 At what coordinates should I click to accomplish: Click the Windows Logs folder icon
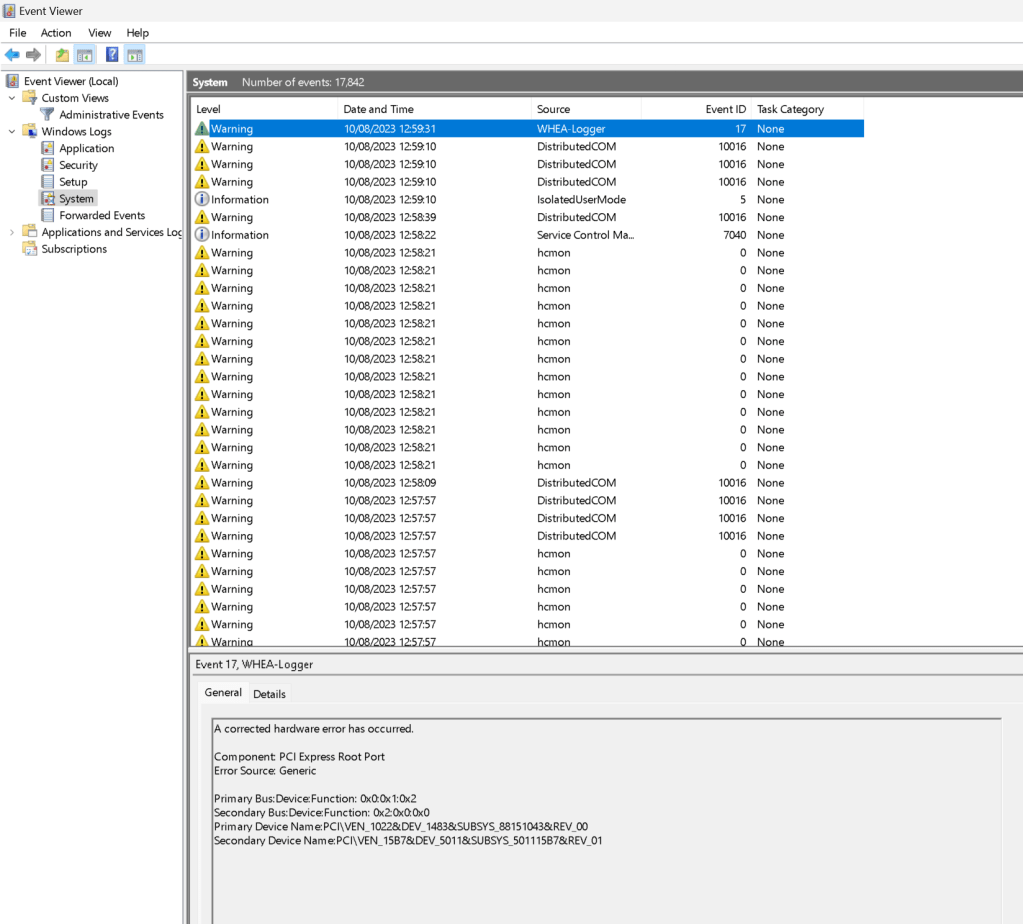tap(30, 131)
